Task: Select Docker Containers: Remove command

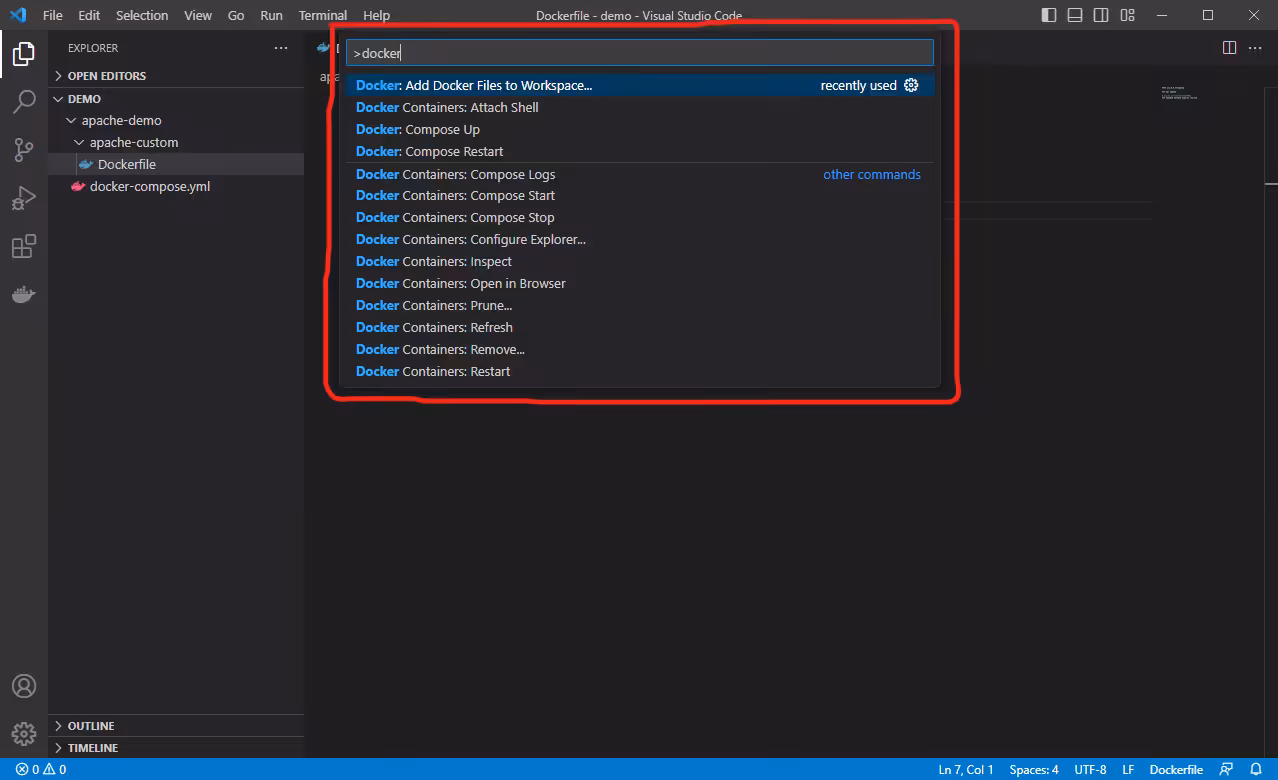Action: click(640, 349)
